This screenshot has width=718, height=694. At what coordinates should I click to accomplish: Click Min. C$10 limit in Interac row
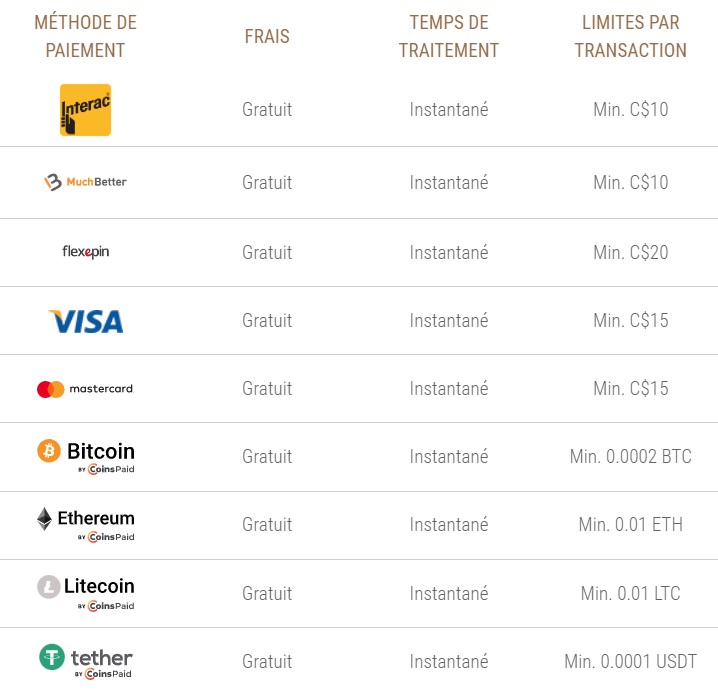[631, 110]
